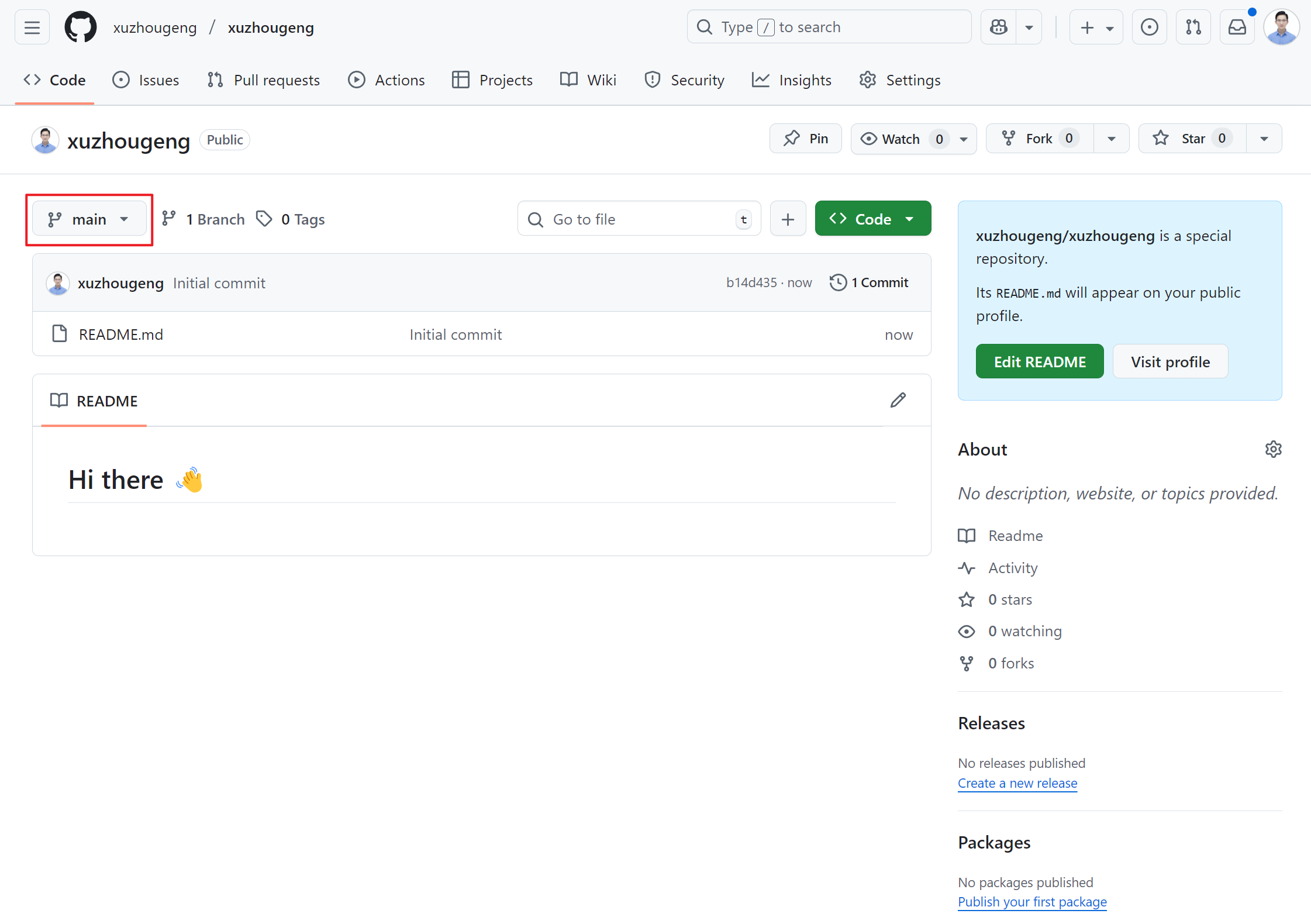Image resolution: width=1311 pixels, height=924 pixels.
Task: Open the About settings gear icon
Action: 1273,450
